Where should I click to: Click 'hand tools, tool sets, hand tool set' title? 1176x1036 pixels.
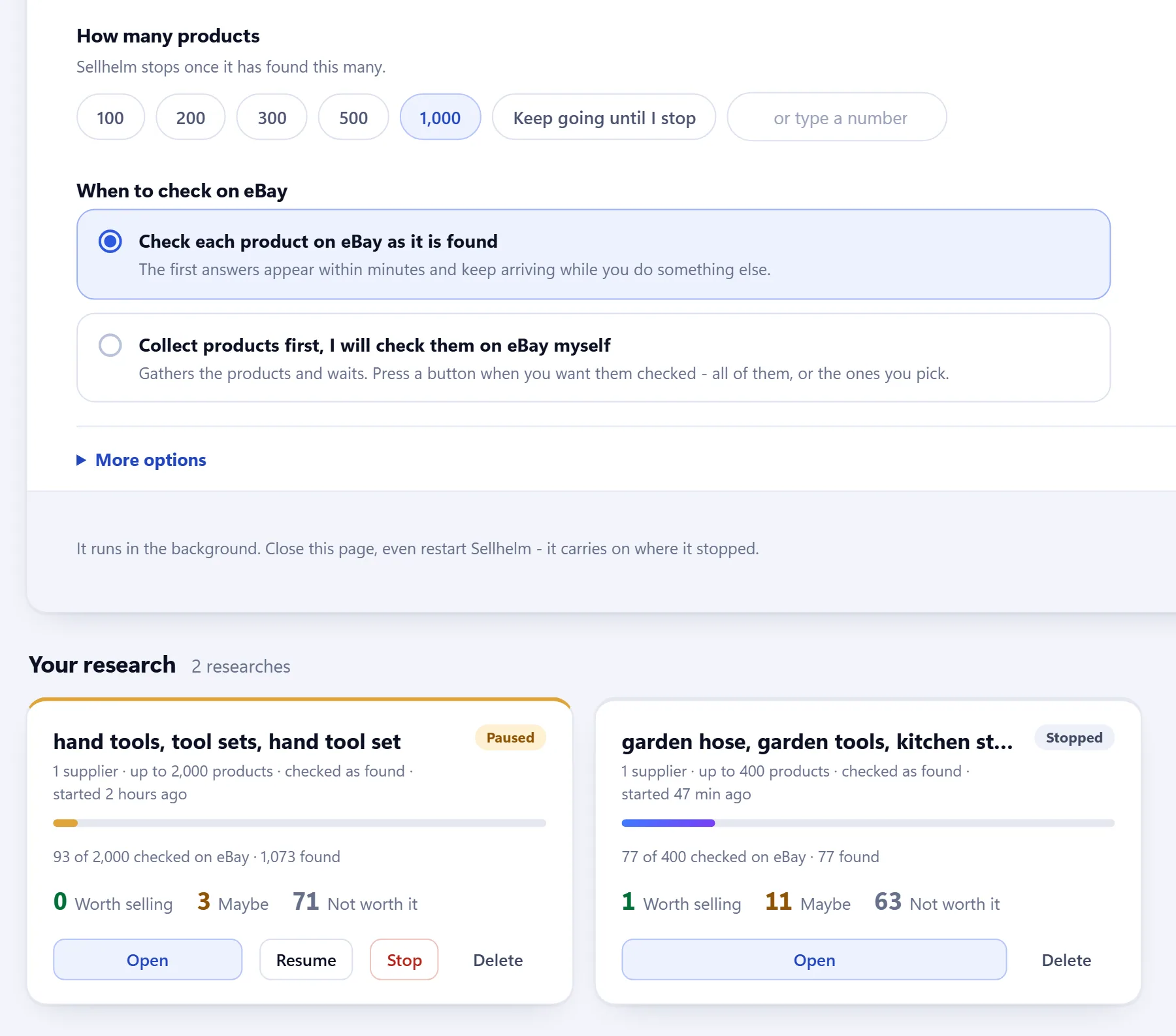click(x=227, y=742)
